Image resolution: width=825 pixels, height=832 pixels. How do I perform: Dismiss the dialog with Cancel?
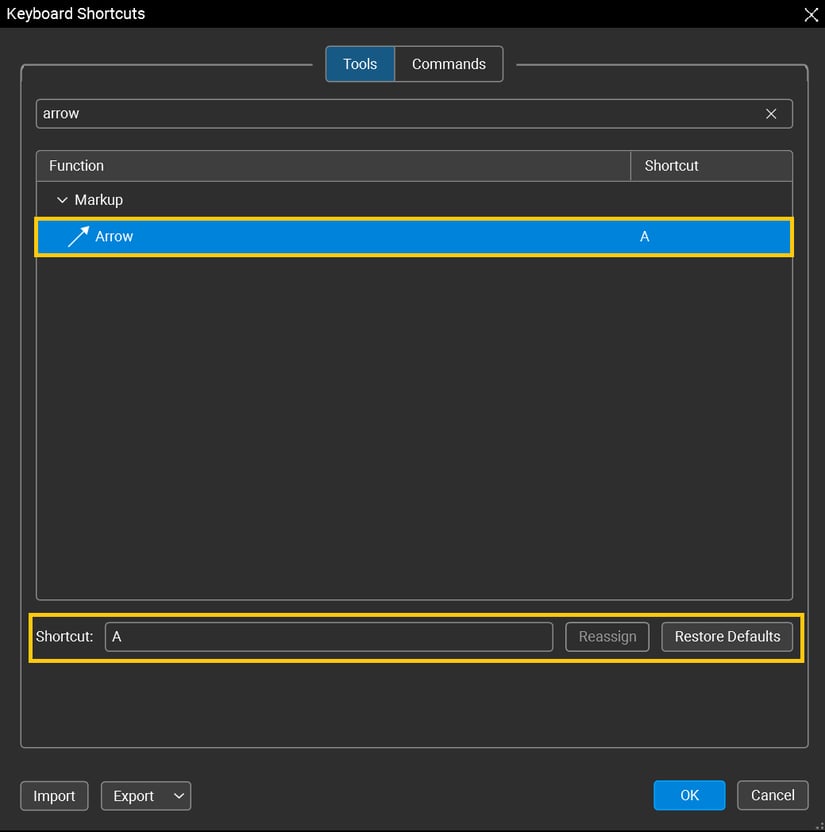(772, 795)
